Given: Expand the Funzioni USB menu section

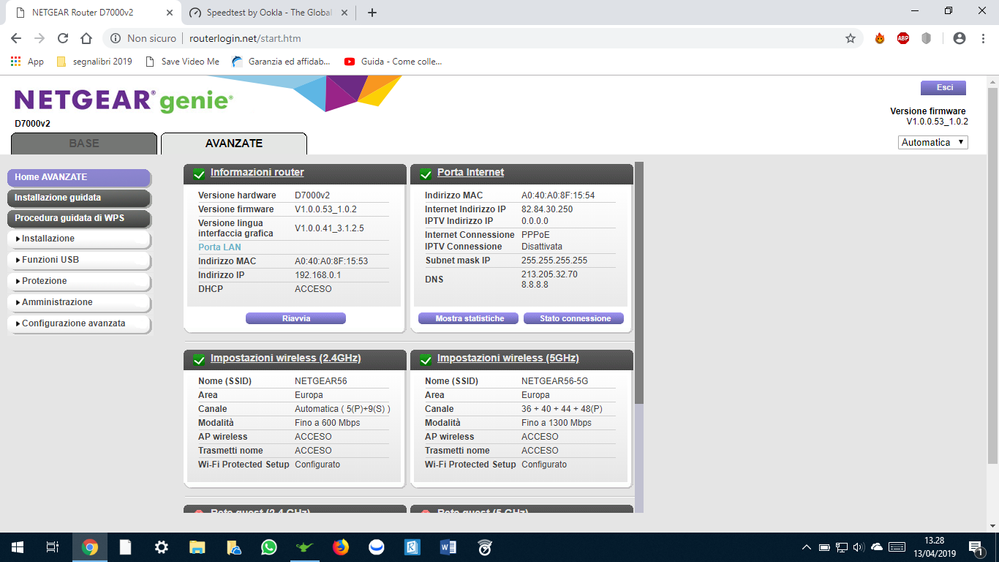Looking at the screenshot, I should pyautogui.click(x=79, y=260).
